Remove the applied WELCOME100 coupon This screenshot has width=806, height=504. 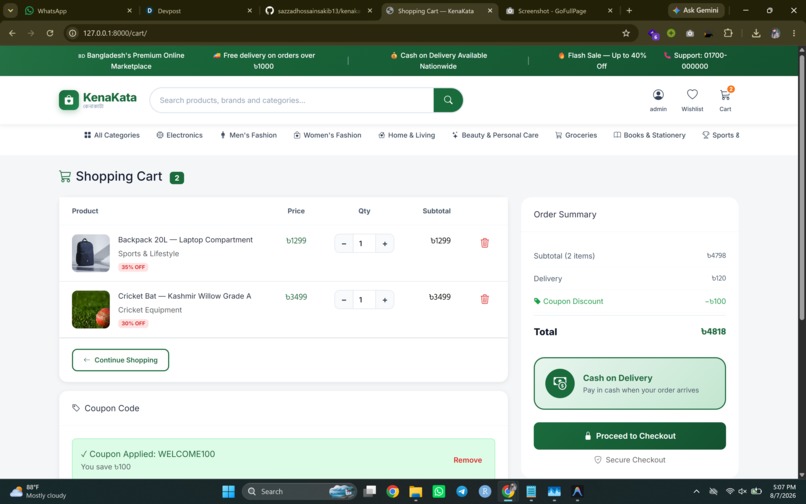[x=467, y=460]
